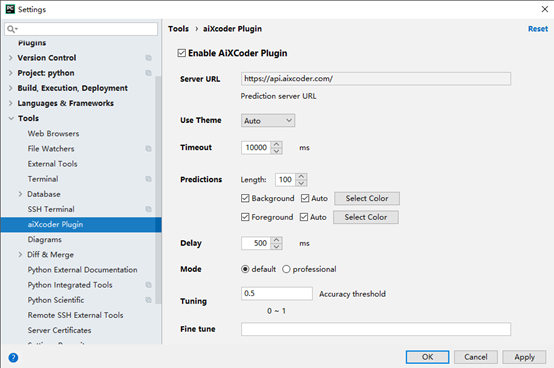Collapse the Tools section
The image size is (554, 368).
point(11,118)
